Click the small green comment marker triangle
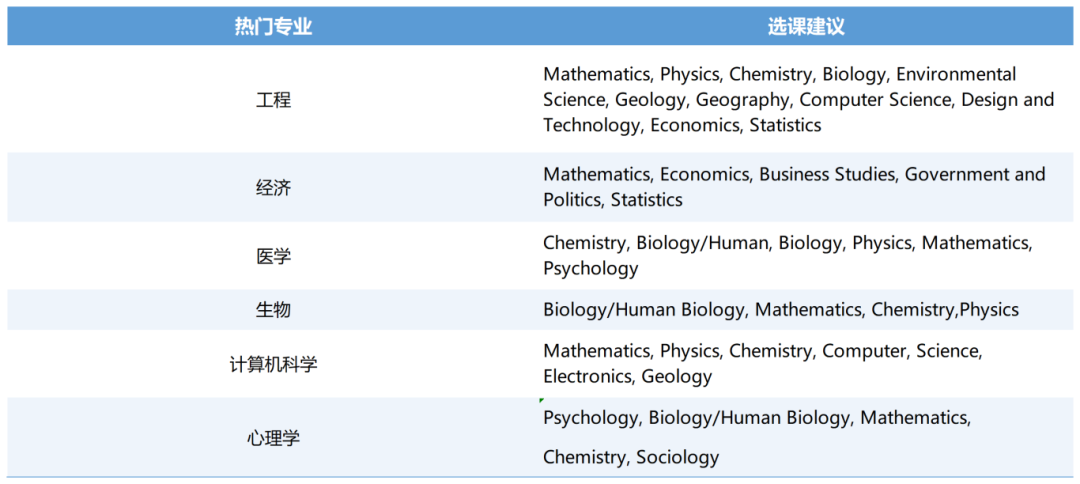Image resolution: width=1080 pixels, height=484 pixels. click(x=542, y=400)
